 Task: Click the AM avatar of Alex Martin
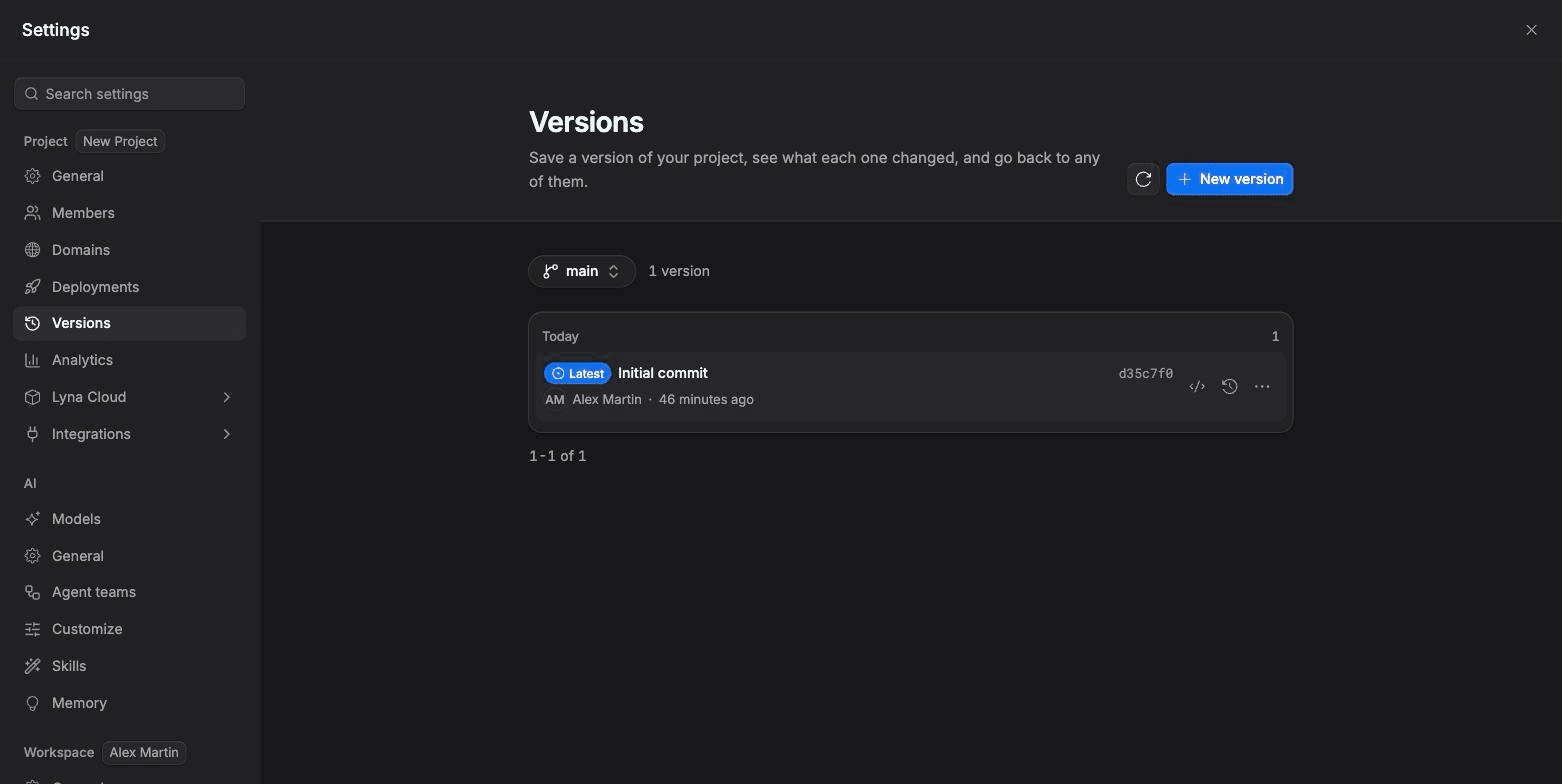click(555, 399)
